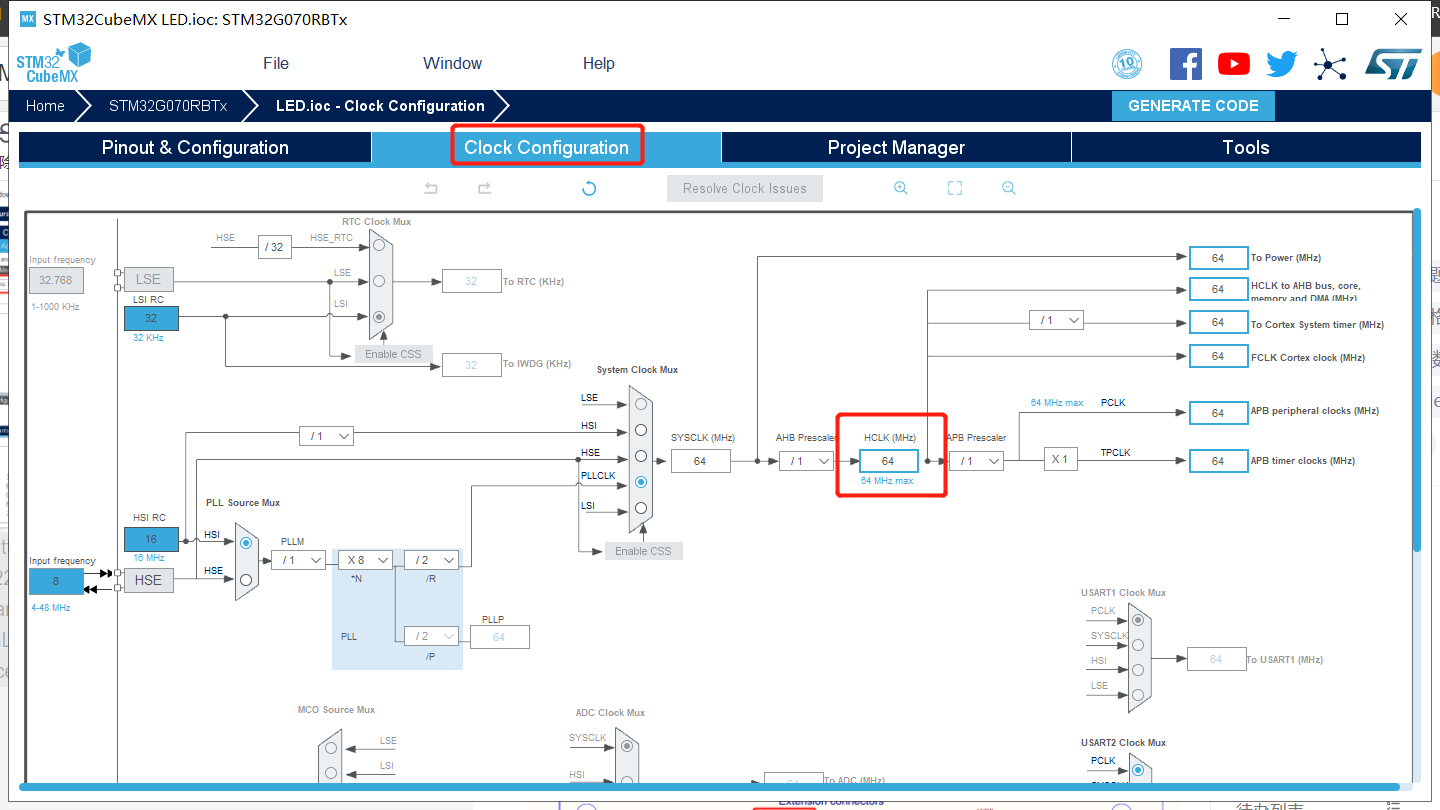
Task: Click the 10 years anniversary badge icon
Action: pyautogui.click(x=1127, y=65)
